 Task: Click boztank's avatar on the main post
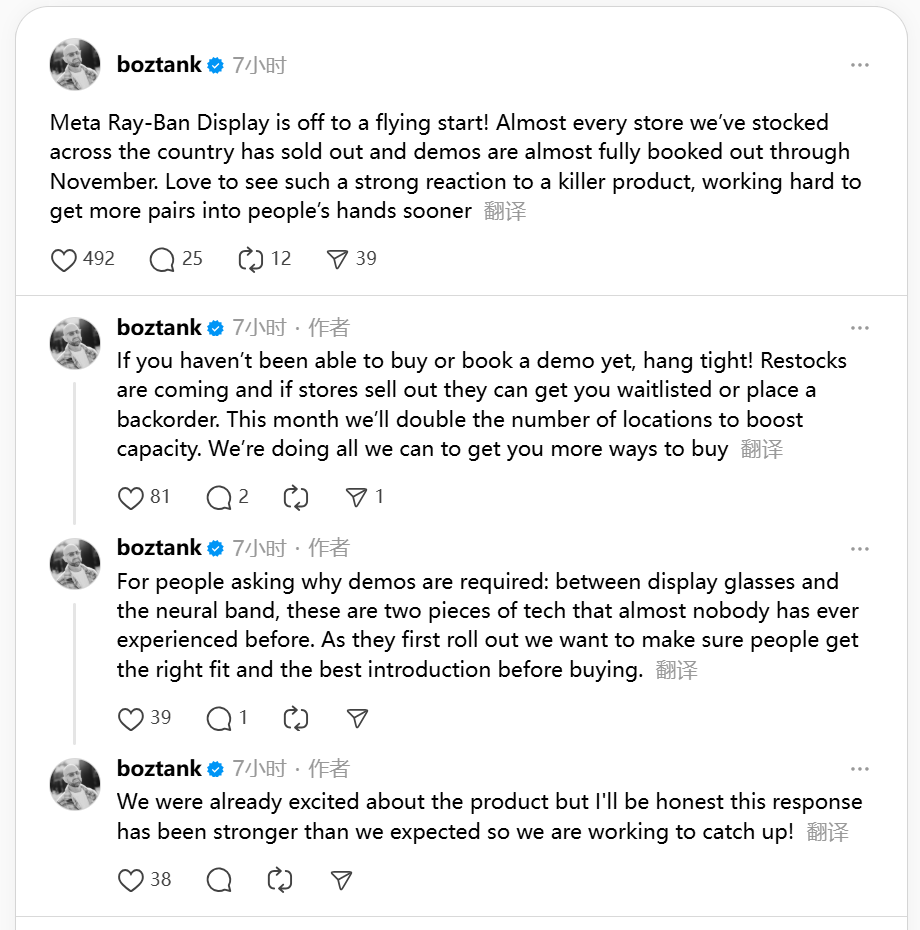point(75,65)
